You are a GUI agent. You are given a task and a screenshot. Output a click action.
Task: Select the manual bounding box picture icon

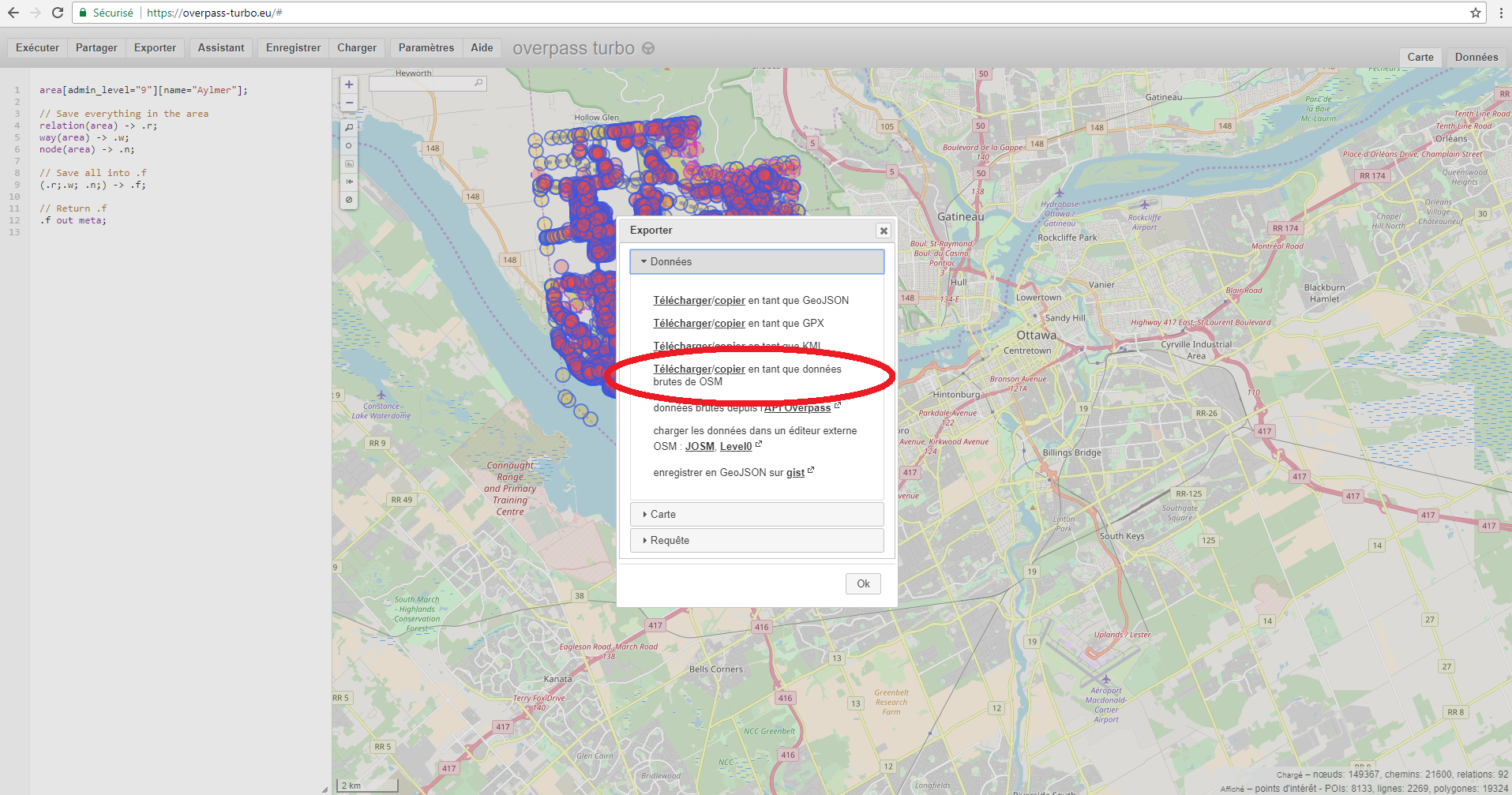[x=349, y=163]
